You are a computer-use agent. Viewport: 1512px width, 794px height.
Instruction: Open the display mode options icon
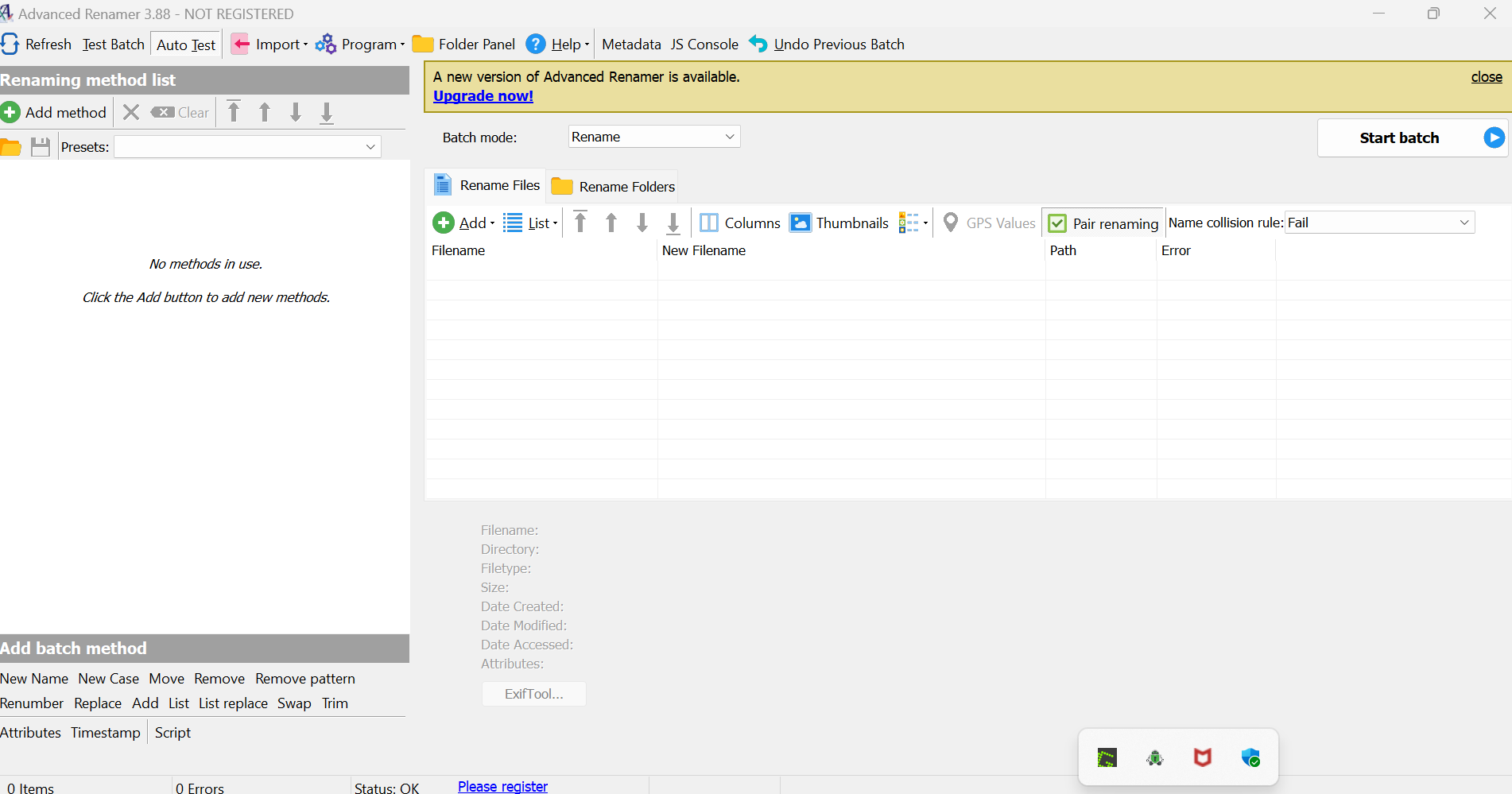tap(913, 223)
